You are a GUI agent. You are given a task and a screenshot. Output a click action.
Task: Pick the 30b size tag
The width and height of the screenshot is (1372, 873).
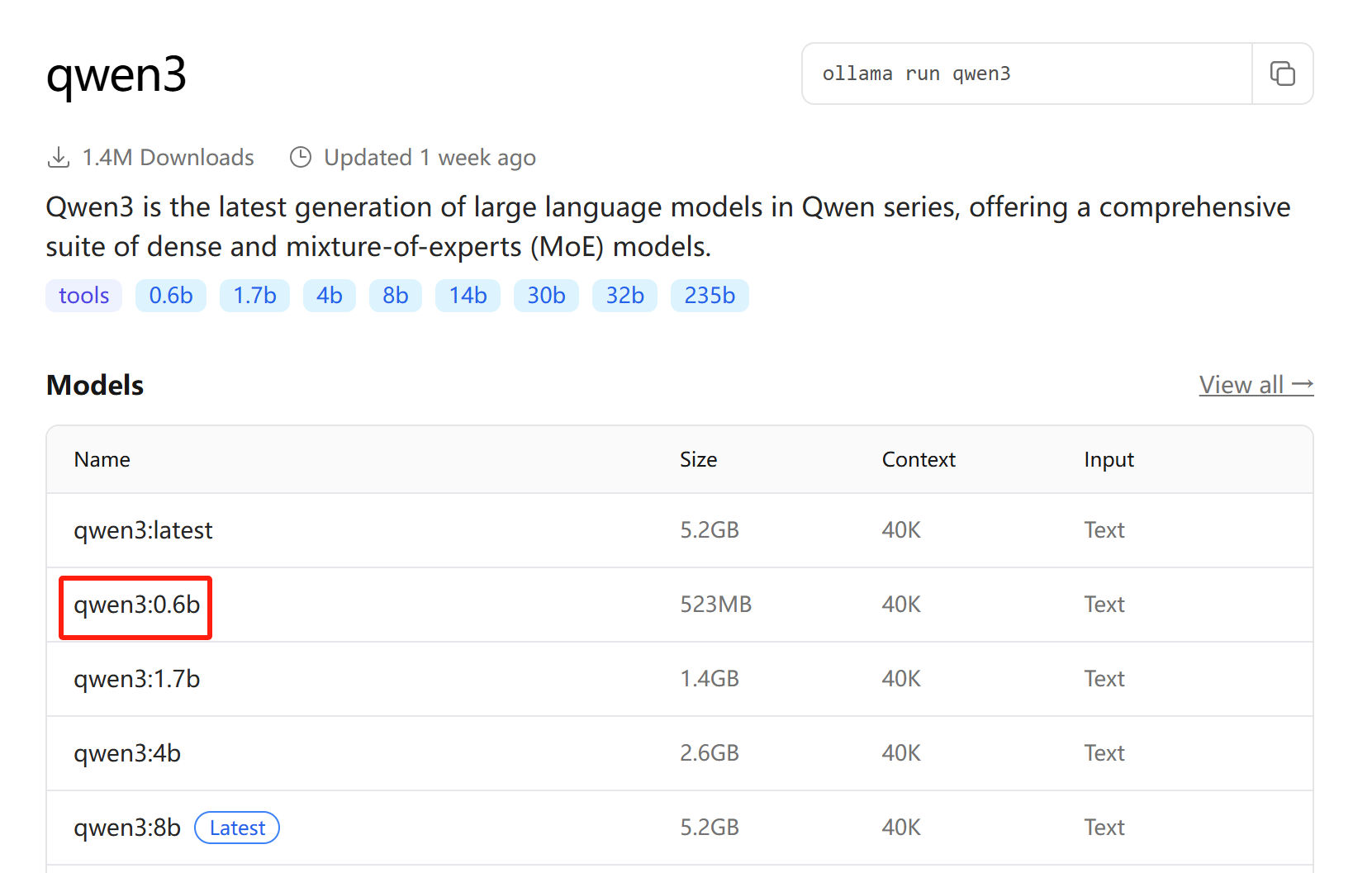(546, 296)
